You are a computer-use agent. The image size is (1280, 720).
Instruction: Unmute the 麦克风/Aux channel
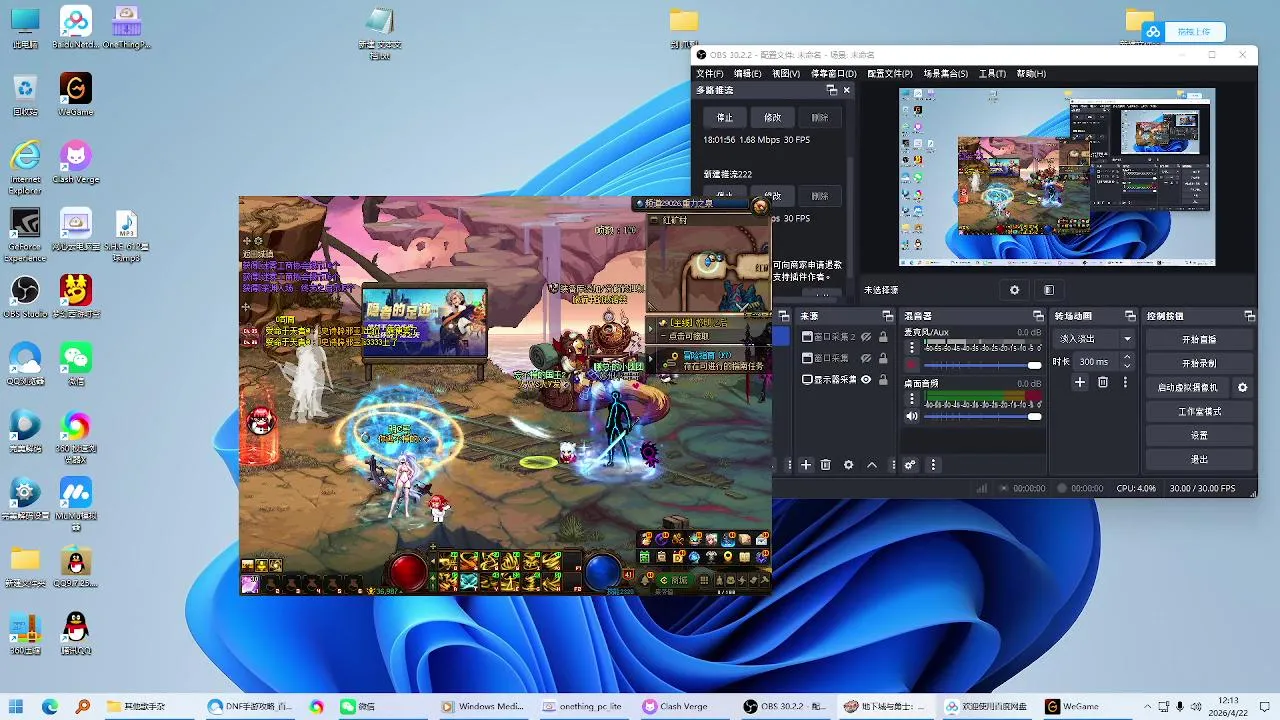coord(912,365)
